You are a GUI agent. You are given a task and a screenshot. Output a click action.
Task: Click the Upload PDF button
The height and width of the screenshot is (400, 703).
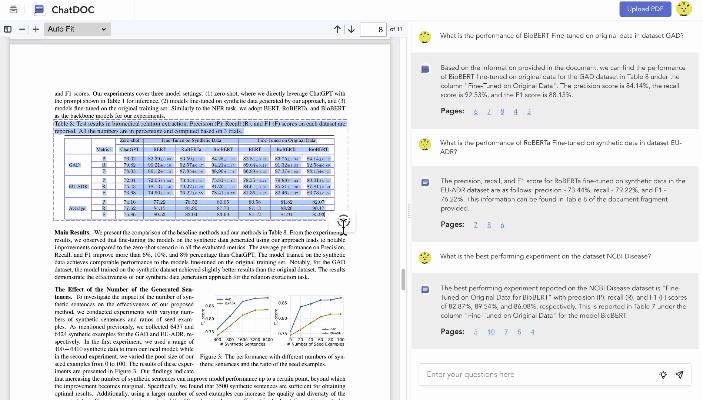(x=645, y=9)
